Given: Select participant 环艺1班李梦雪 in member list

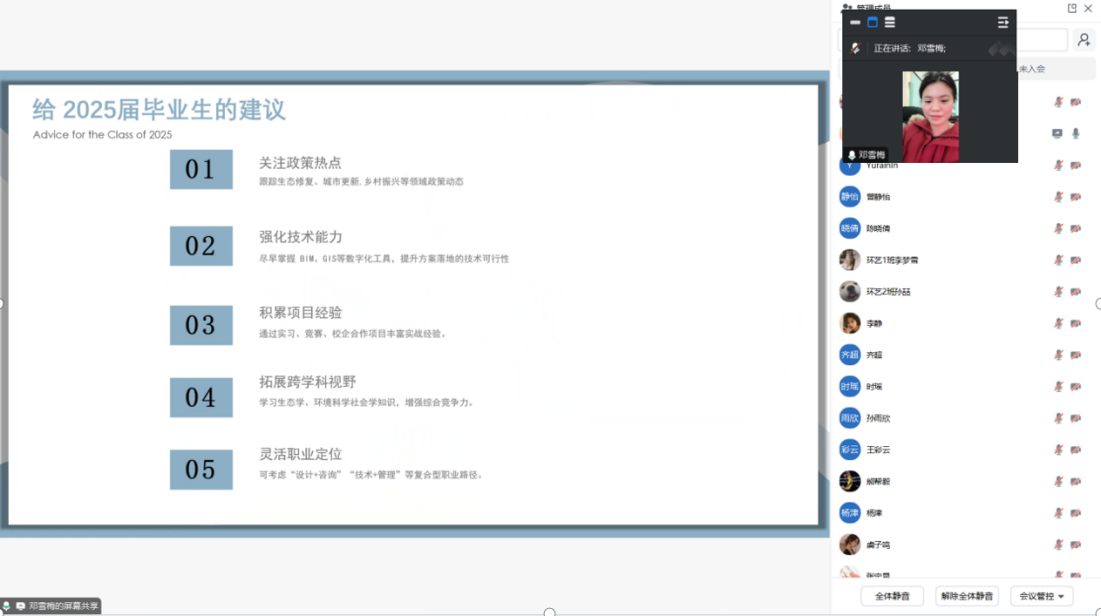Looking at the screenshot, I should coord(892,260).
